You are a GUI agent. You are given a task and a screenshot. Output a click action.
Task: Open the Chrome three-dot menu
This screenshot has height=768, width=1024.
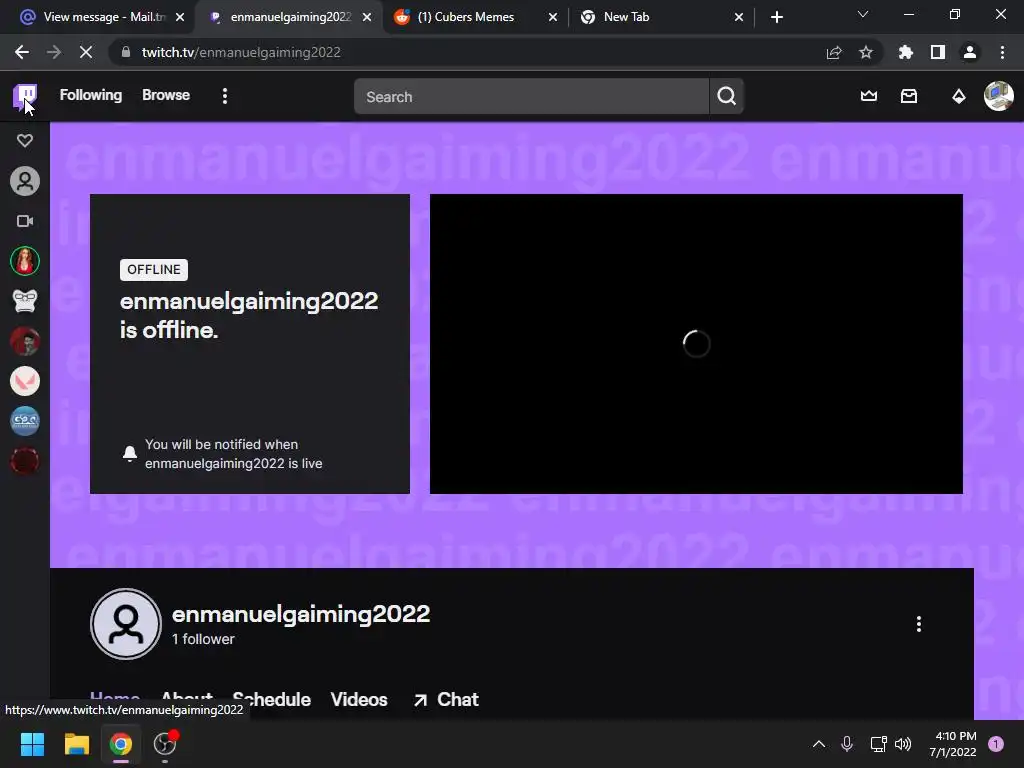click(x=1002, y=52)
